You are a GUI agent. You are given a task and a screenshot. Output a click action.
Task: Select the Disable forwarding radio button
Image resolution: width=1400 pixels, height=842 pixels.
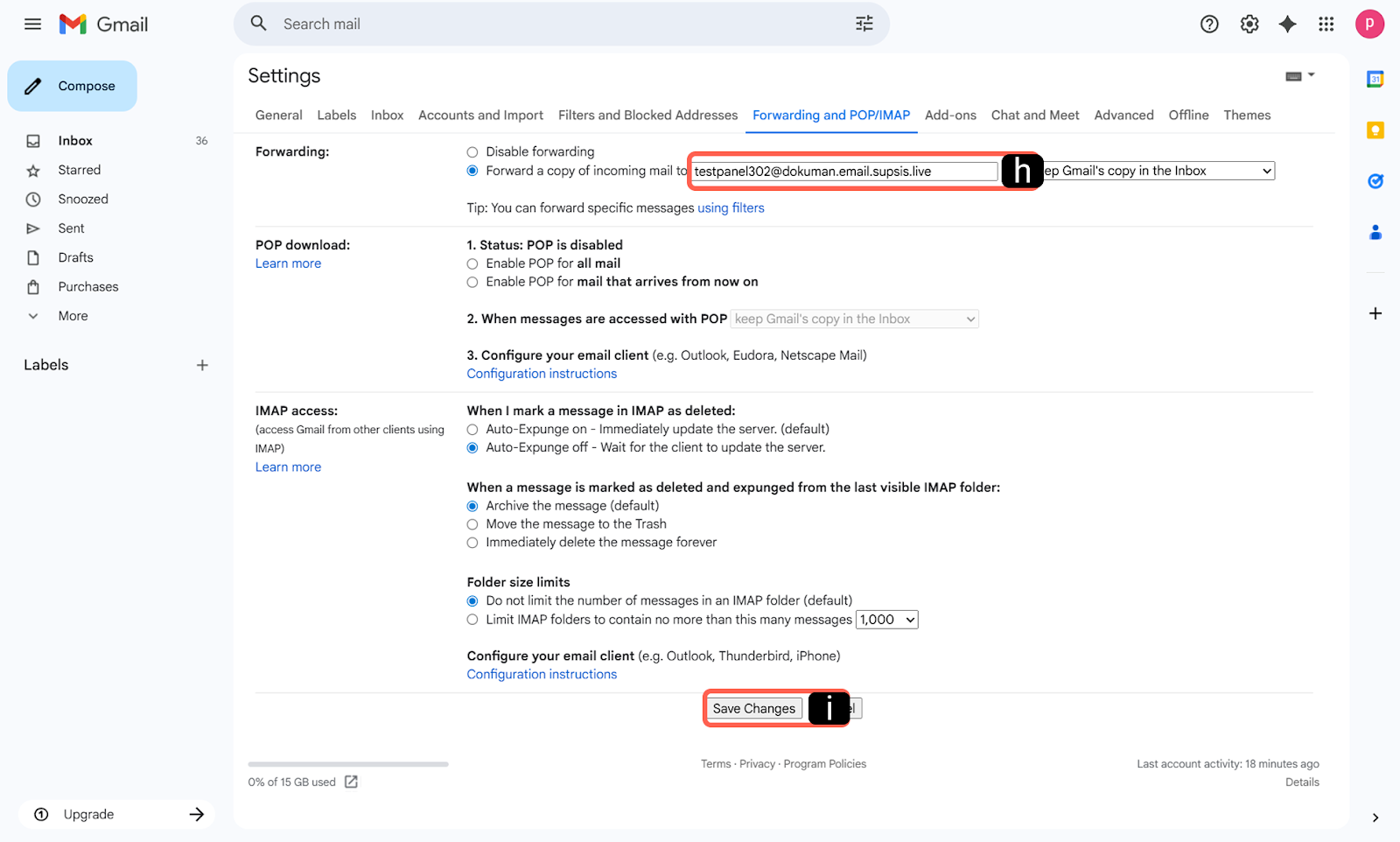472,152
